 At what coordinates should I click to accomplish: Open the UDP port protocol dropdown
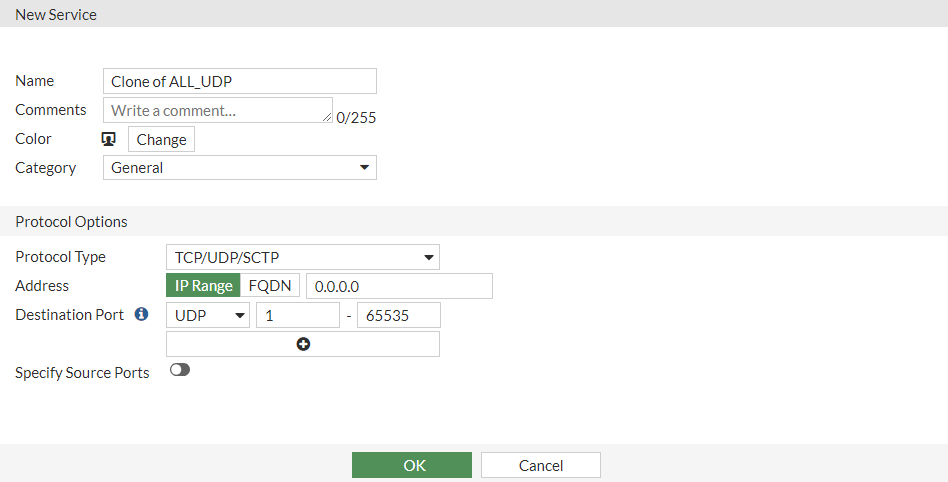pos(209,315)
